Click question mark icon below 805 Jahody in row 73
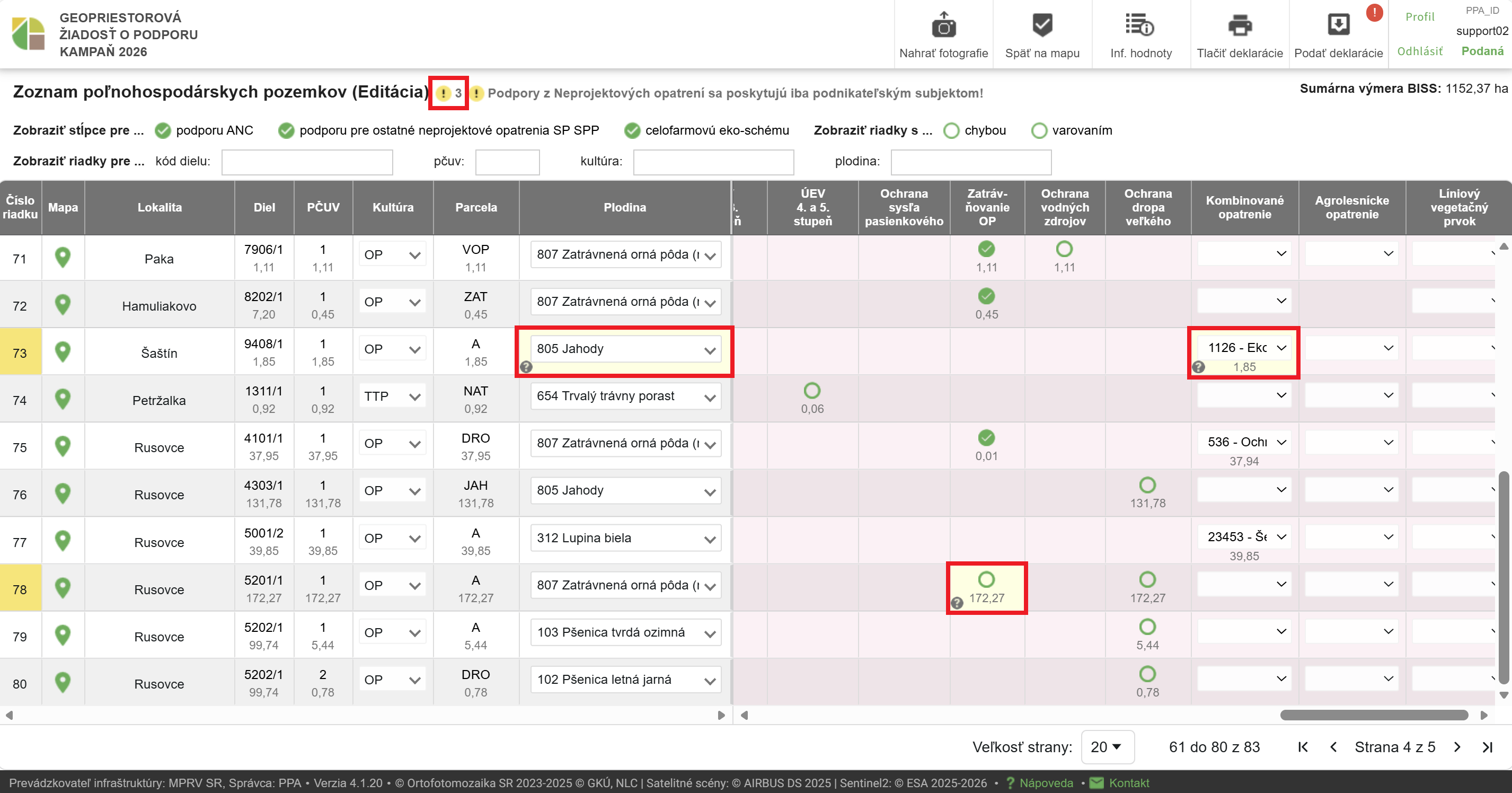This screenshot has height=793, width=1512. tap(526, 367)
